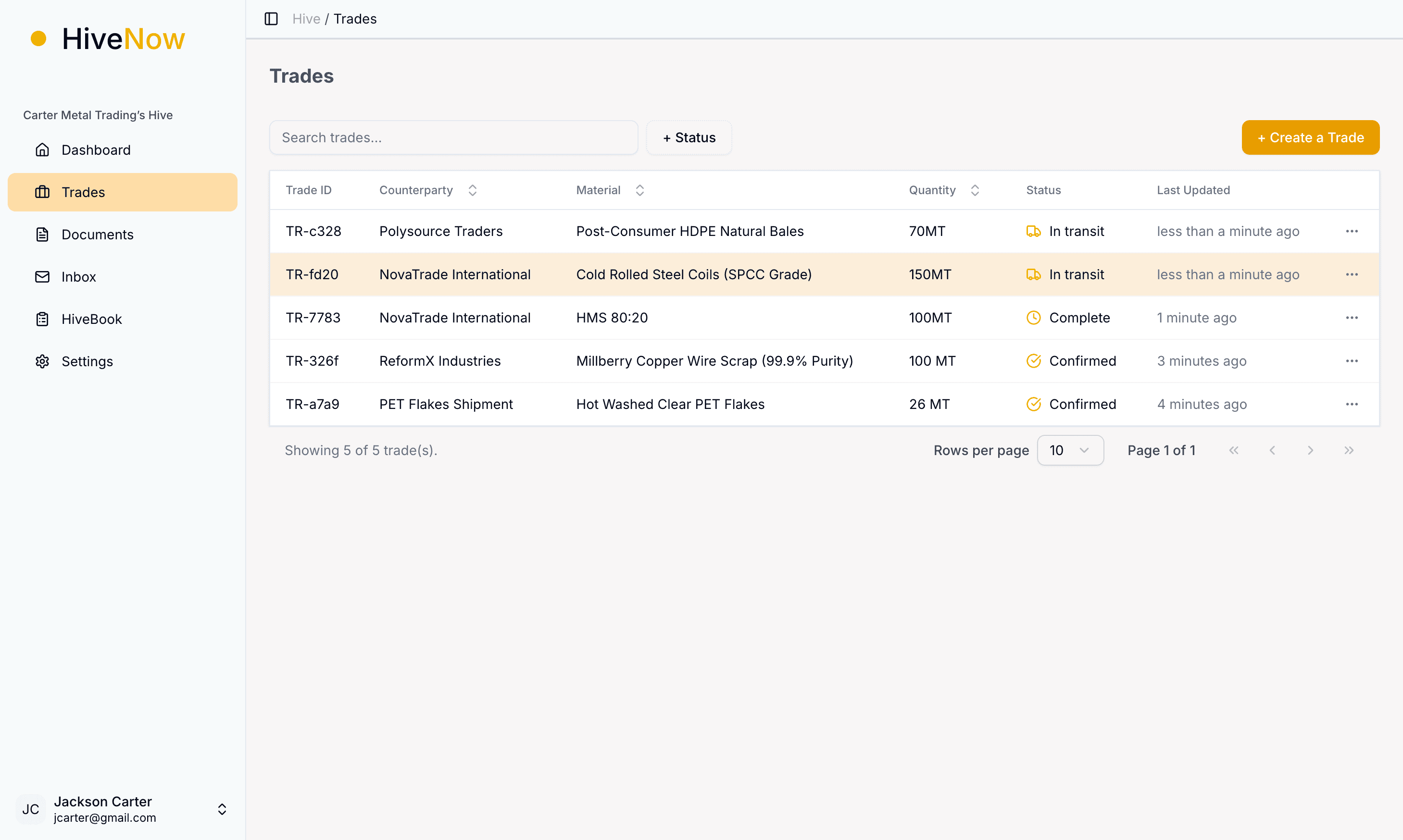Open the actions menu for trade TR-c328
This screenshot has height=840, width=1403.
tap(1353, 231)
